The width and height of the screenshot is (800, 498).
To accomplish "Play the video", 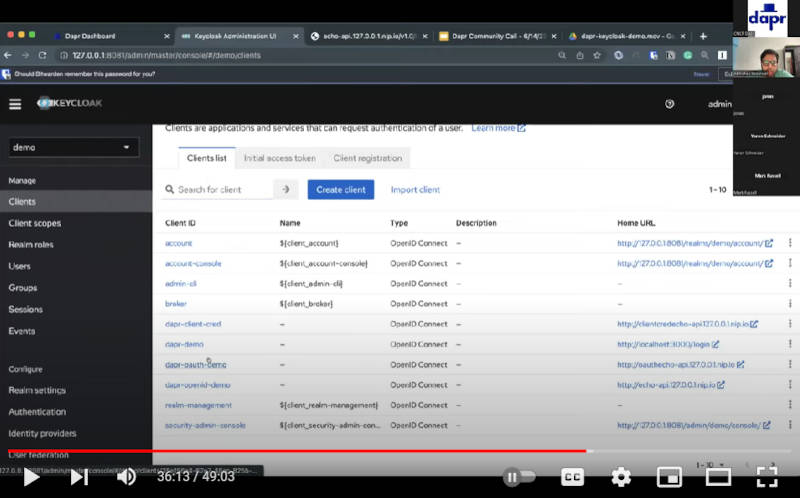I will (x=32, y=477).
